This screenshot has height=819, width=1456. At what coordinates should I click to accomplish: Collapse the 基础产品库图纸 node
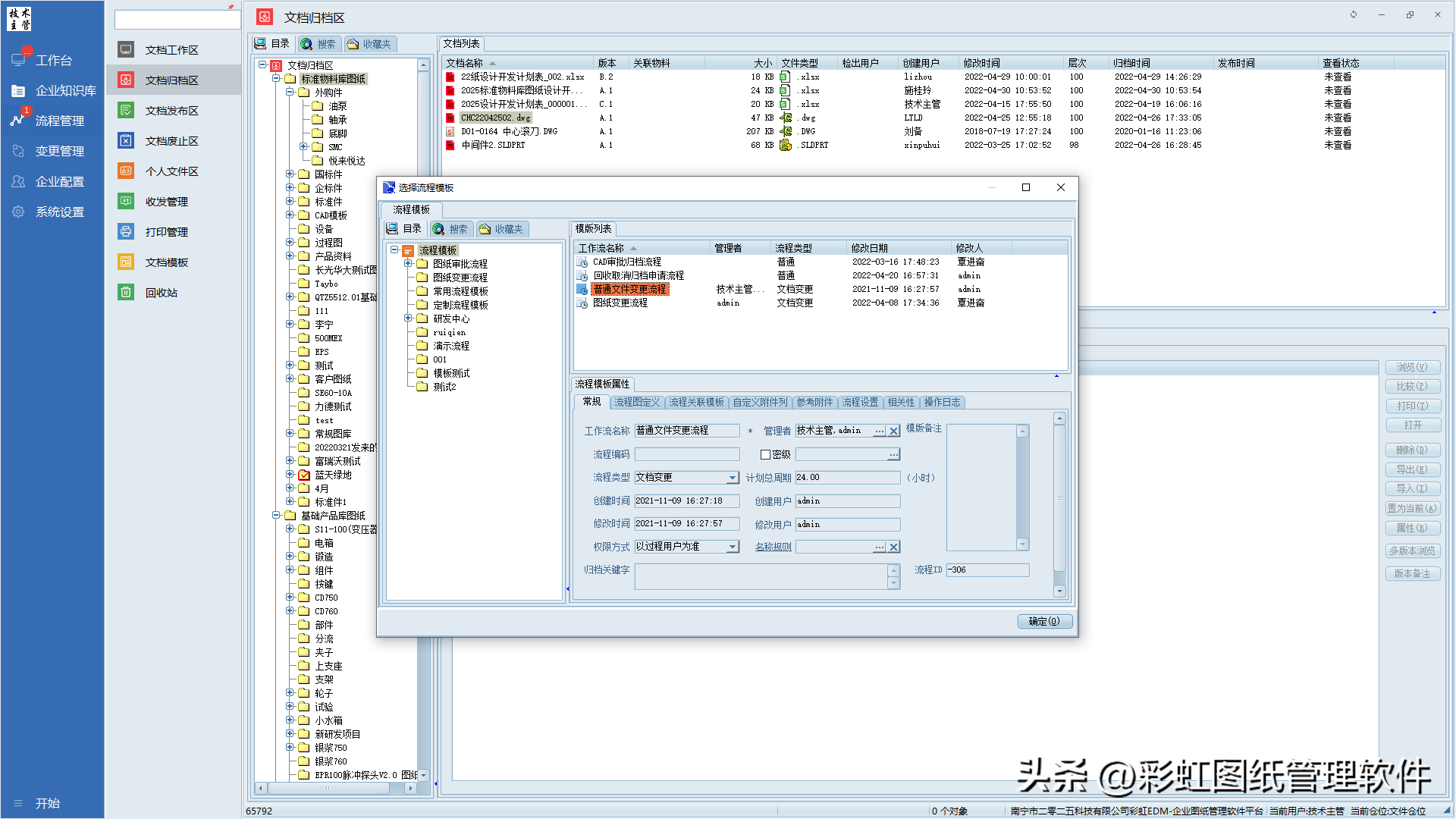click(x=276, y=515)
